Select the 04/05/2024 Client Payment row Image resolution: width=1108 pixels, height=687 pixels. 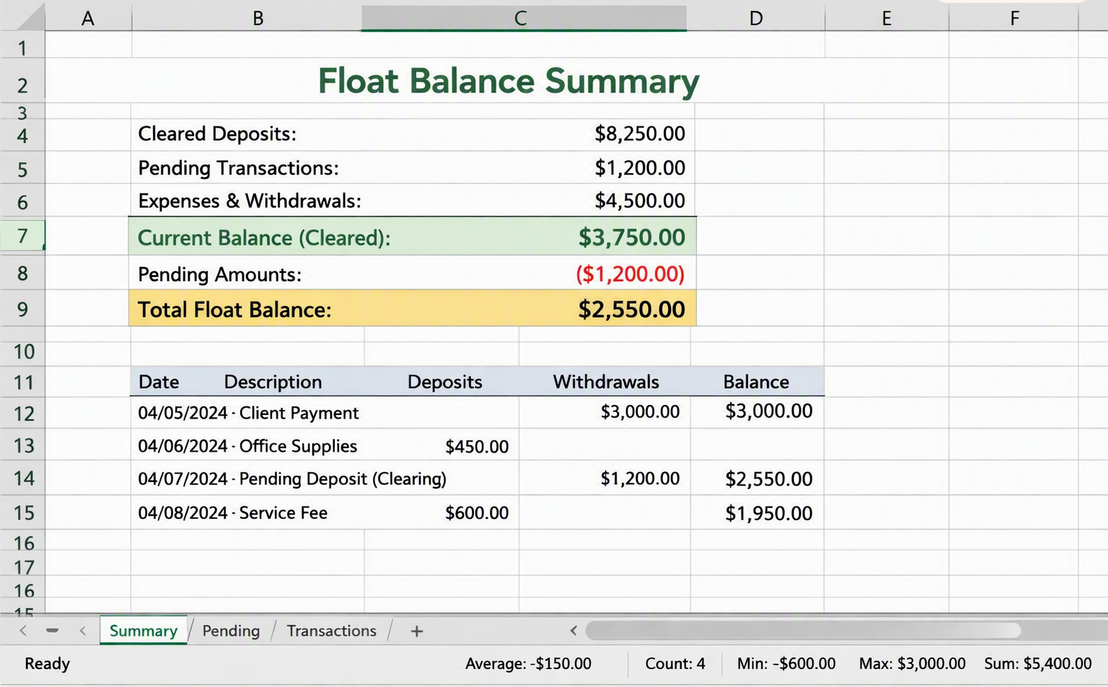click(477, 413)
